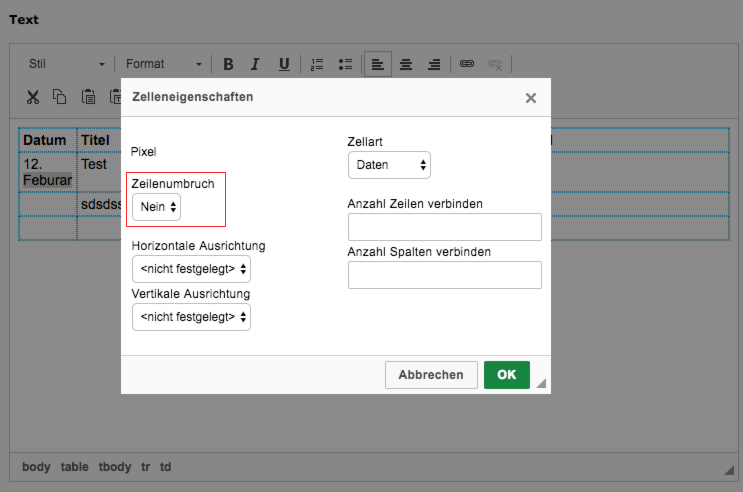Grab the dialog resize handle
Image resolution: width=743 pixels, height=492 pixels.
[x=541, y=383]
